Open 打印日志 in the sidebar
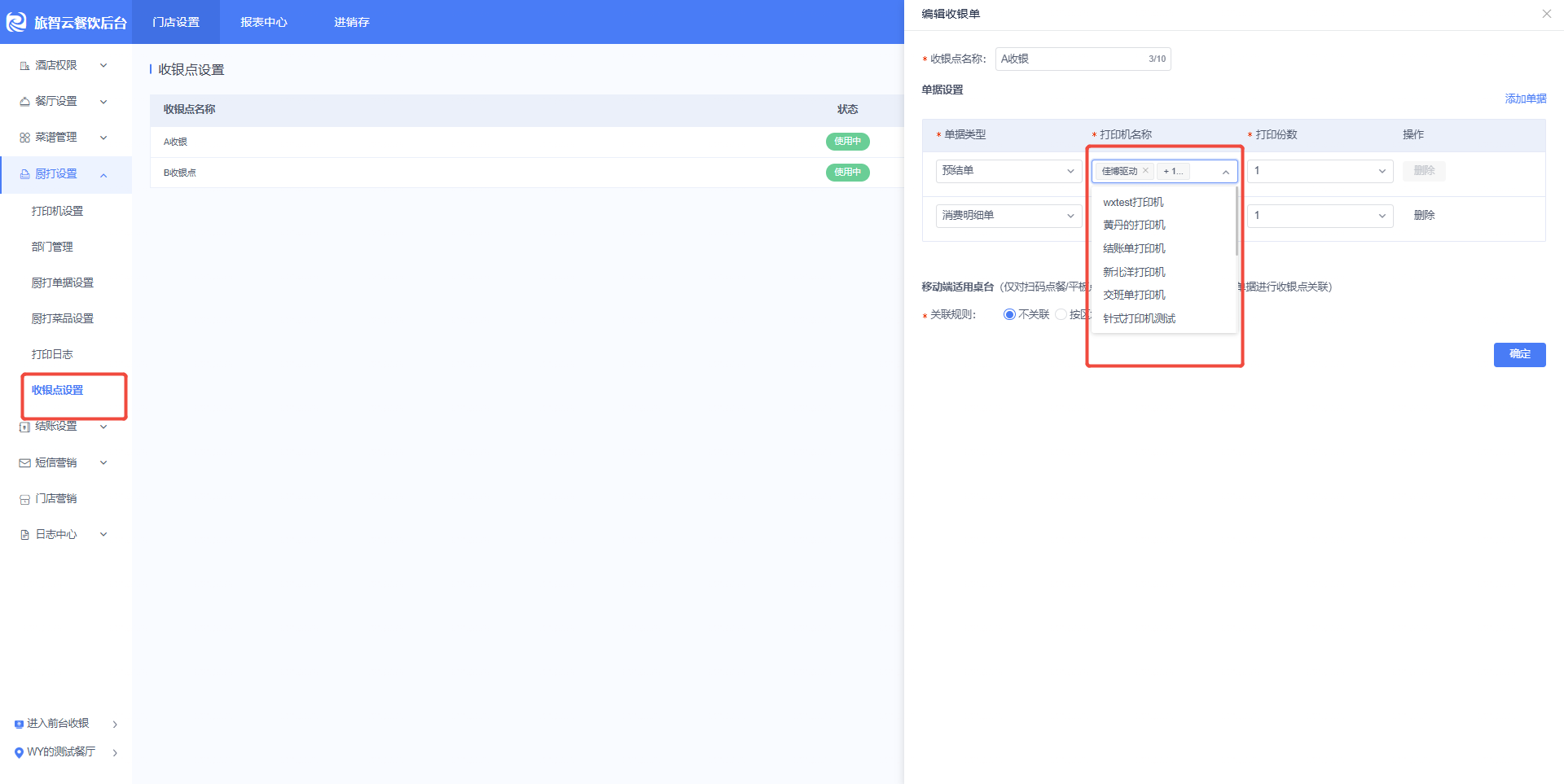The height and width of the screenshot is (784, 1564). pos(52,354)
